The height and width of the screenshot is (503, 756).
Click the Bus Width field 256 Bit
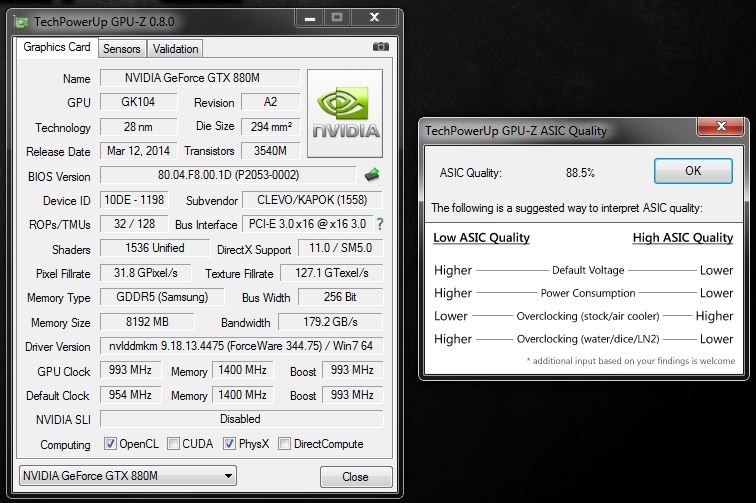[340, 297]
